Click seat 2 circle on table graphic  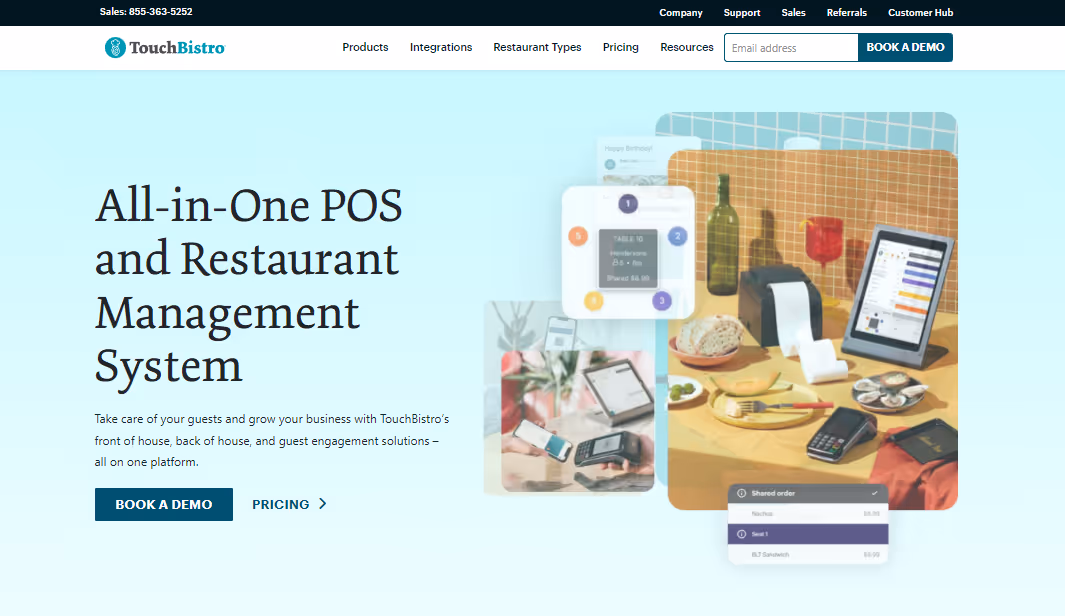coord(677,236)
